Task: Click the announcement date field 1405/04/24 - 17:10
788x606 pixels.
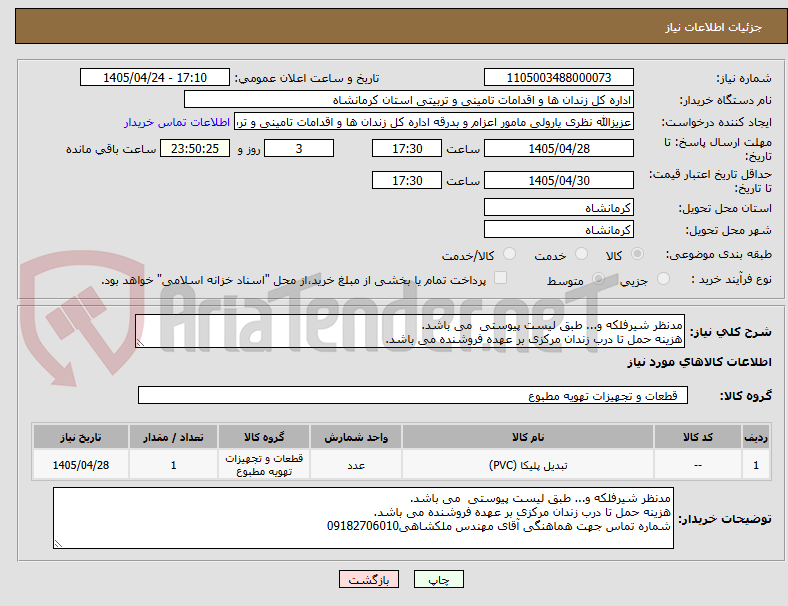Action: coord(155,78)
